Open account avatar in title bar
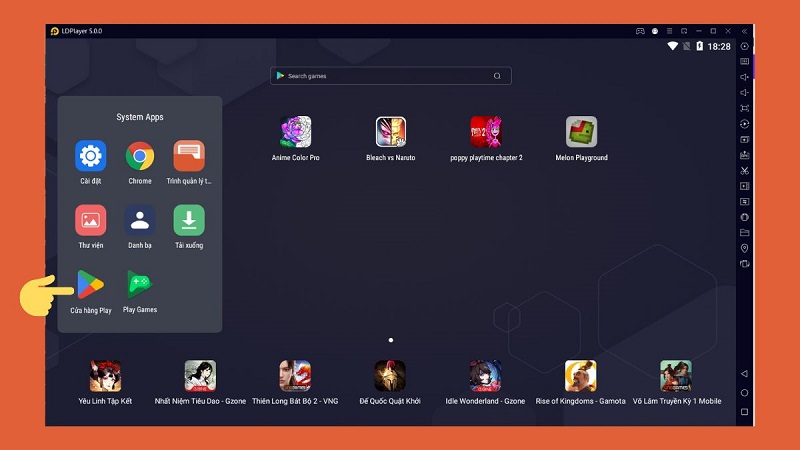The width and height of the screenshot is (800, 450). 655,31
